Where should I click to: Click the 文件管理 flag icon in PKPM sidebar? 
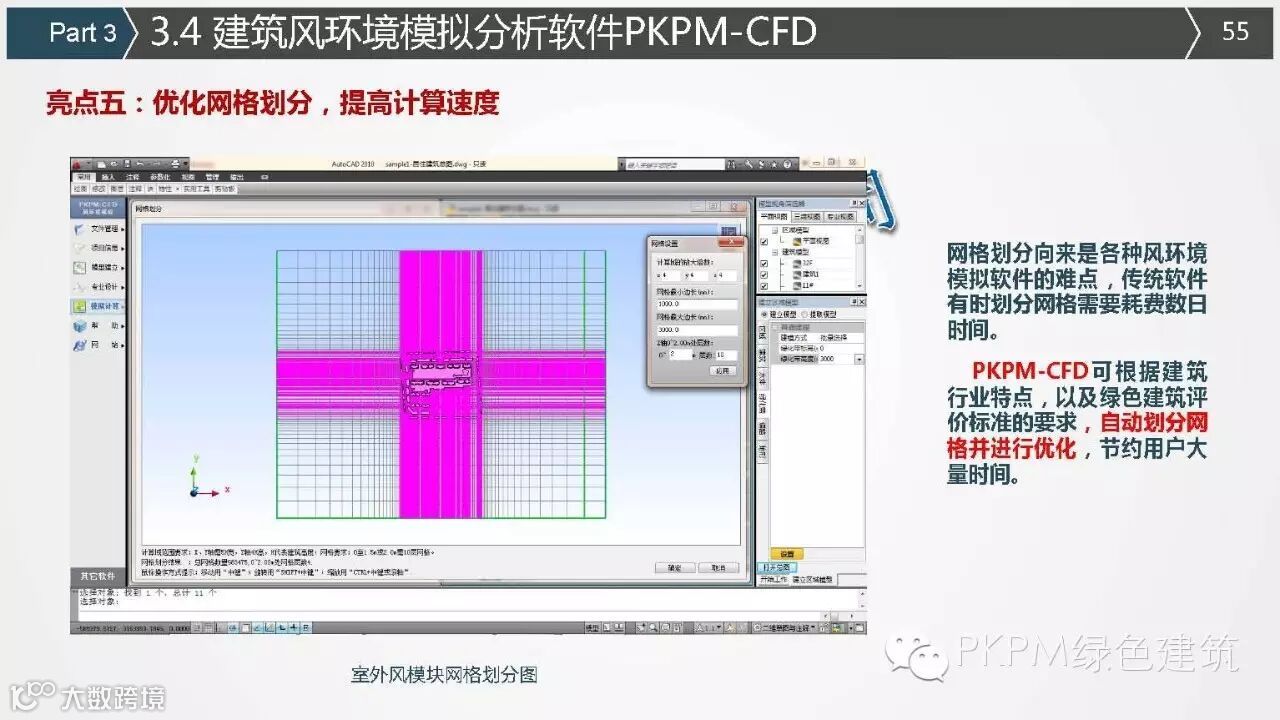click(79, 229)
